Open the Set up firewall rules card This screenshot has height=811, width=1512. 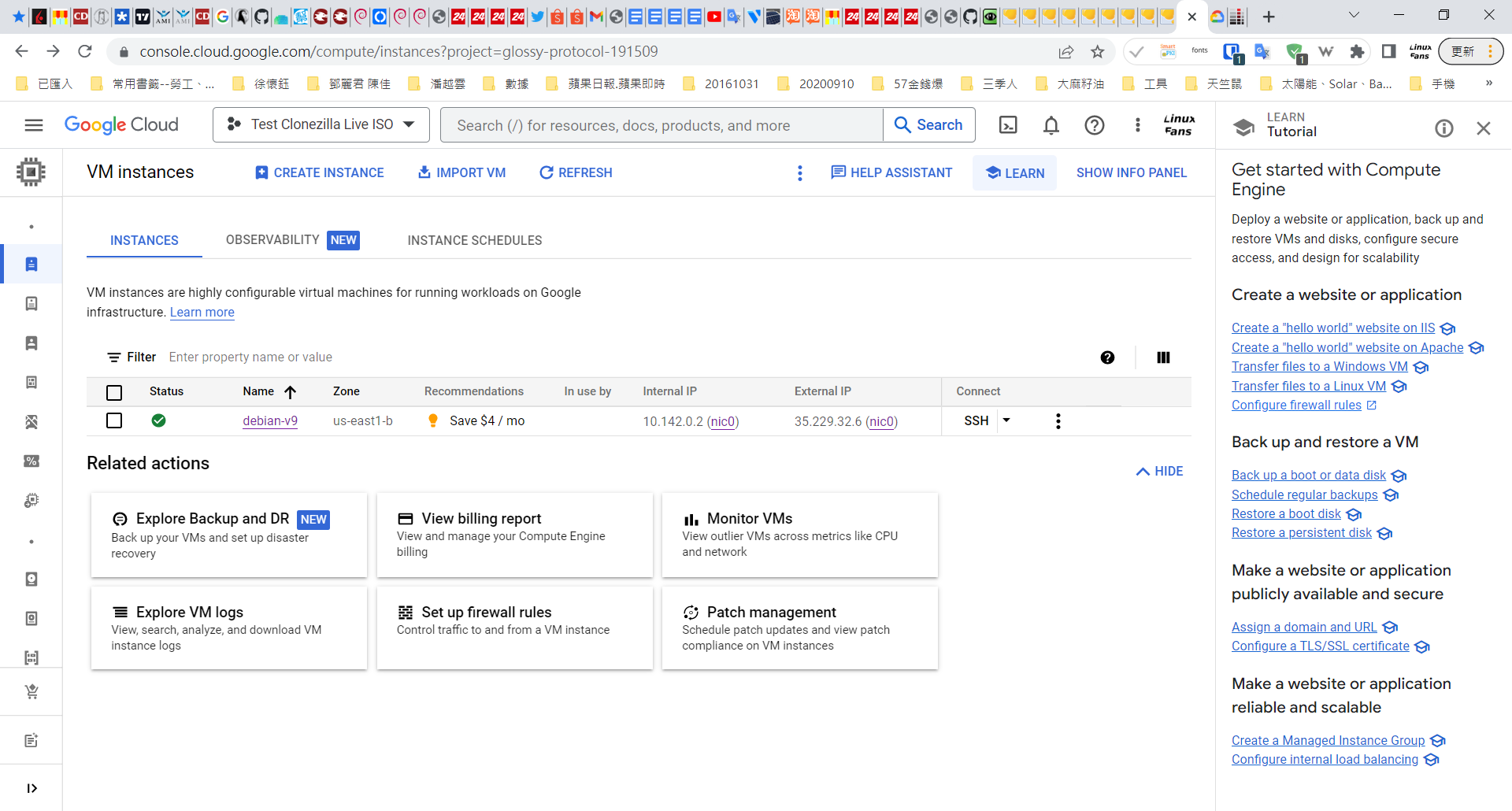[515, 628]
